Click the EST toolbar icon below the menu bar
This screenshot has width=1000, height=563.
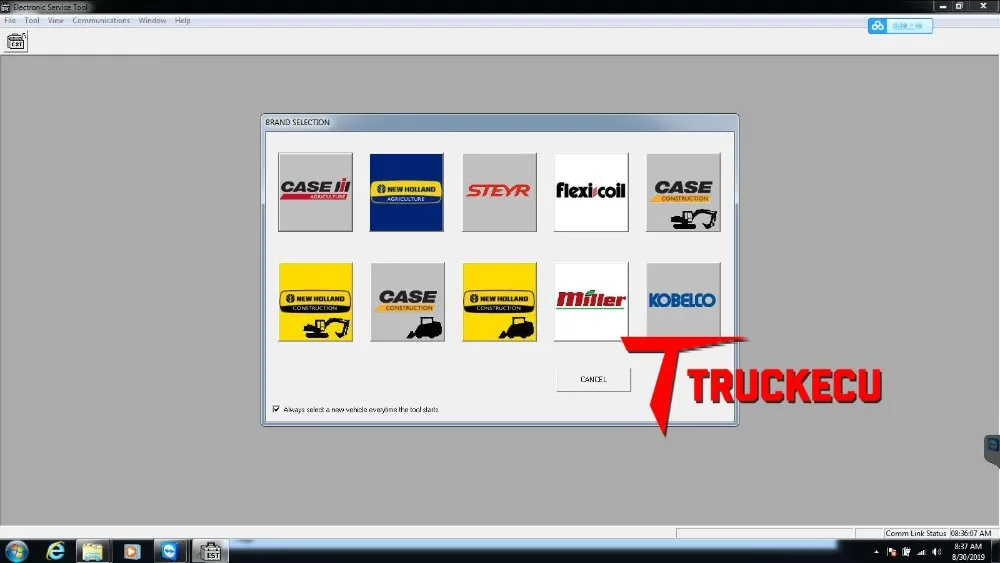16,42
